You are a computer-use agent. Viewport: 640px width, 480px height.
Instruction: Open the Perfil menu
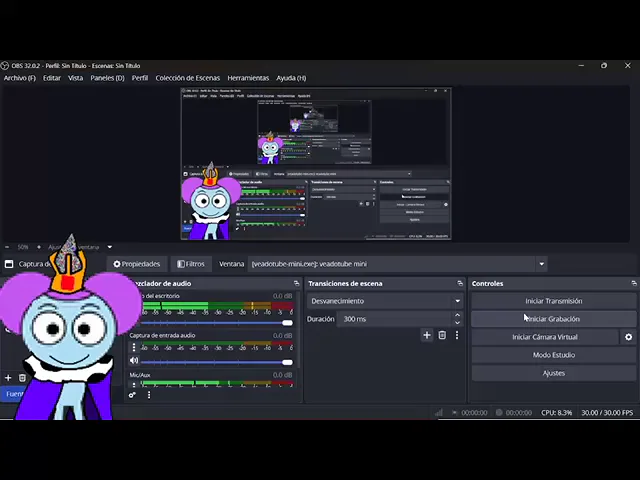[140, 78]
